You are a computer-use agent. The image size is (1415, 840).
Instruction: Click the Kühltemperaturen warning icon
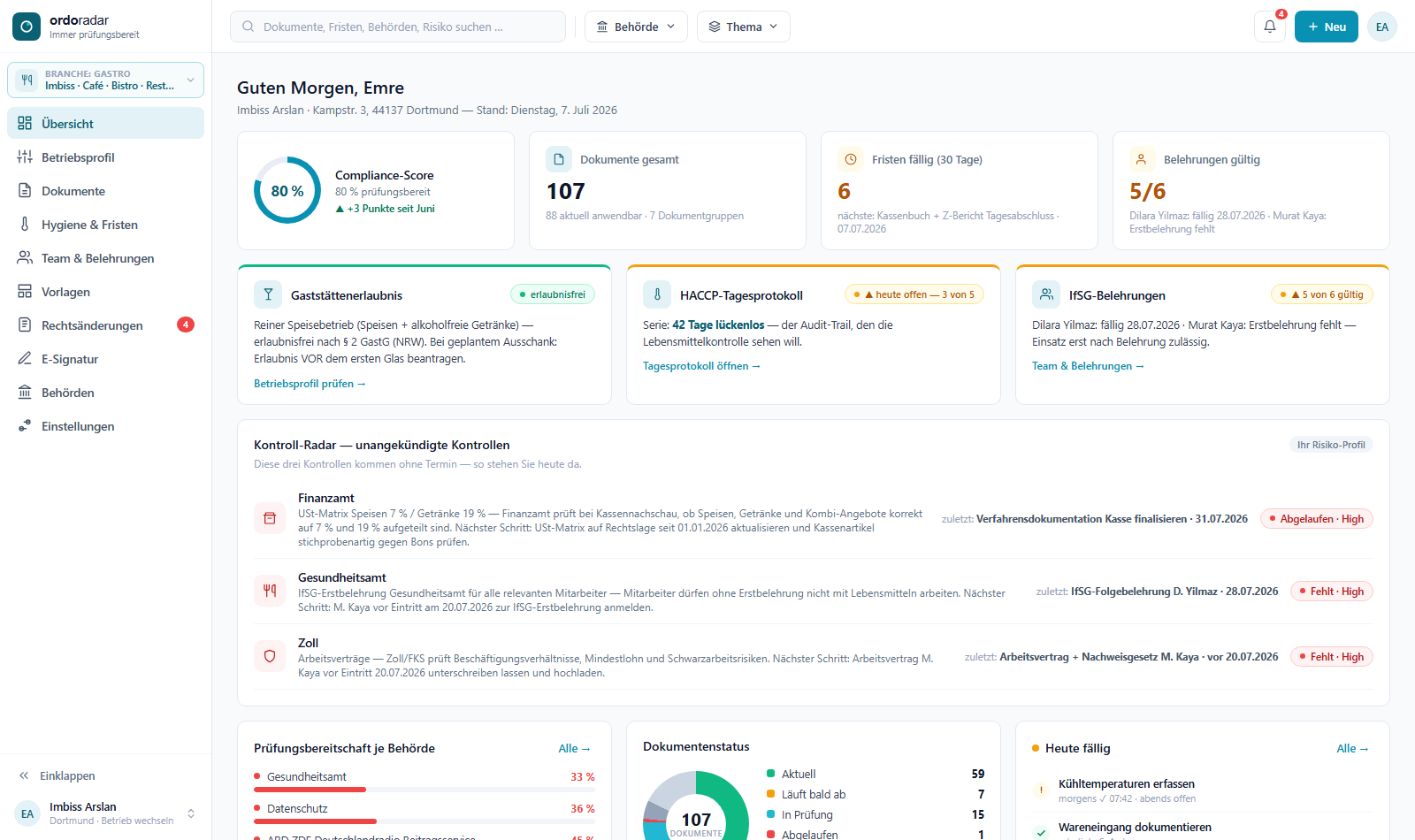pos(1042,790)
